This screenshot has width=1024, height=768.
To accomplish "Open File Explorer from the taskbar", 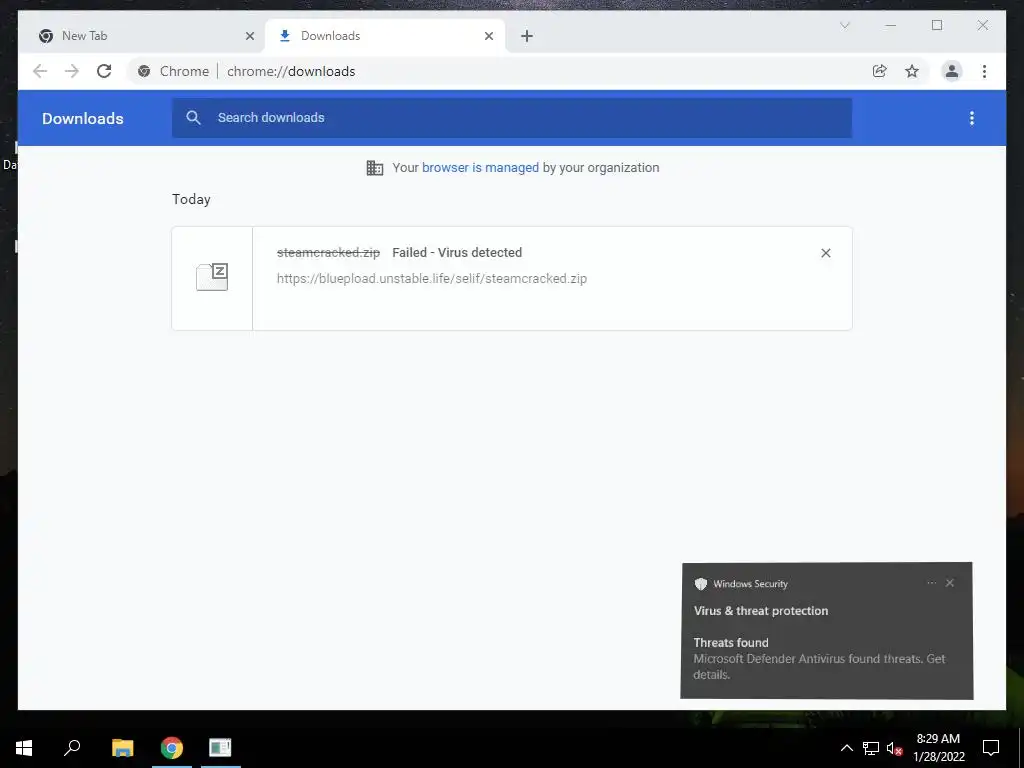I will (x=122, y=748).
